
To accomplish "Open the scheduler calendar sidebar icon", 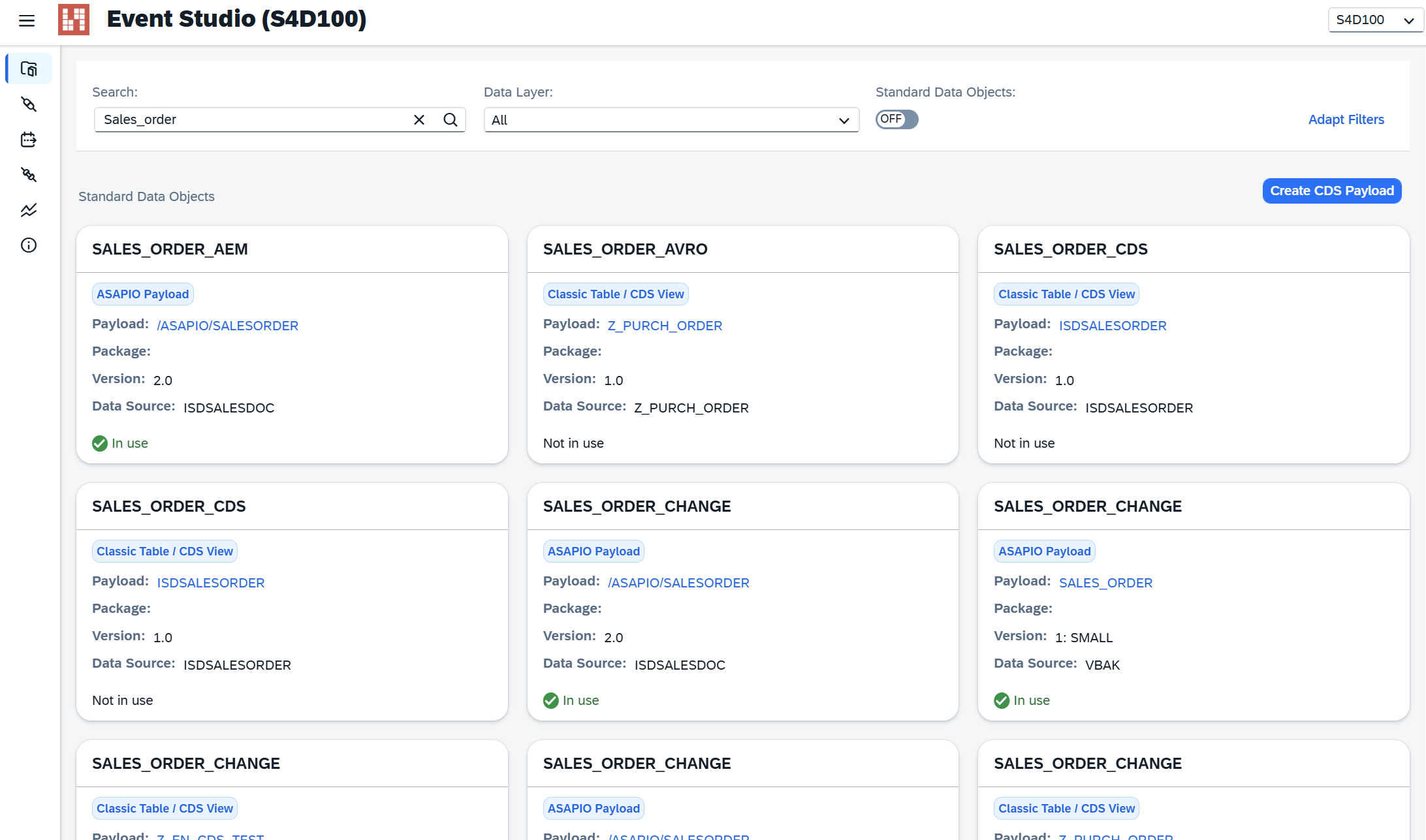I will point(29,140).
